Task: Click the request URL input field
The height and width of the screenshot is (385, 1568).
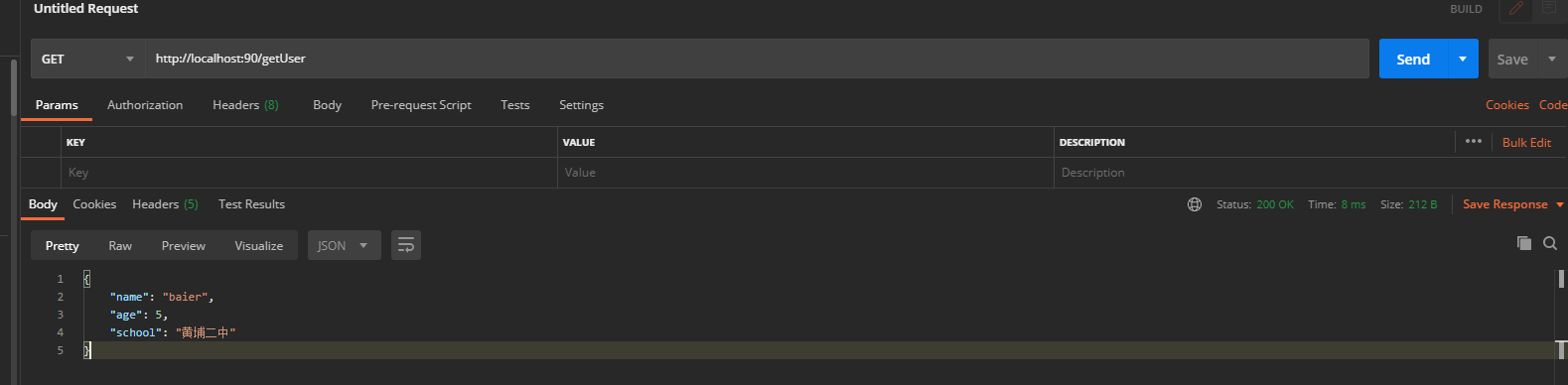Action: 757,59
